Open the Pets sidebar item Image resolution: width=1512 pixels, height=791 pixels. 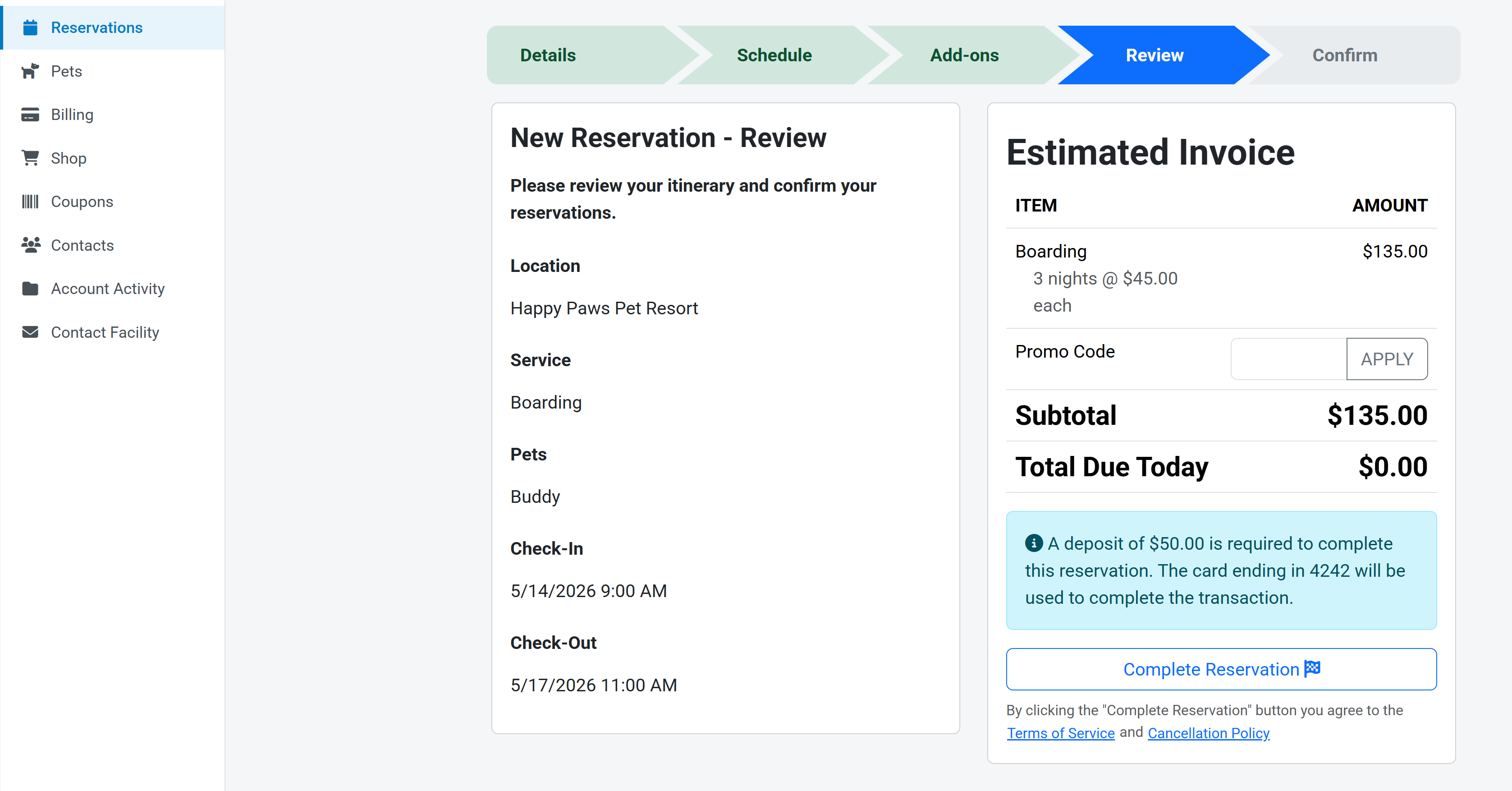point(113,71)
